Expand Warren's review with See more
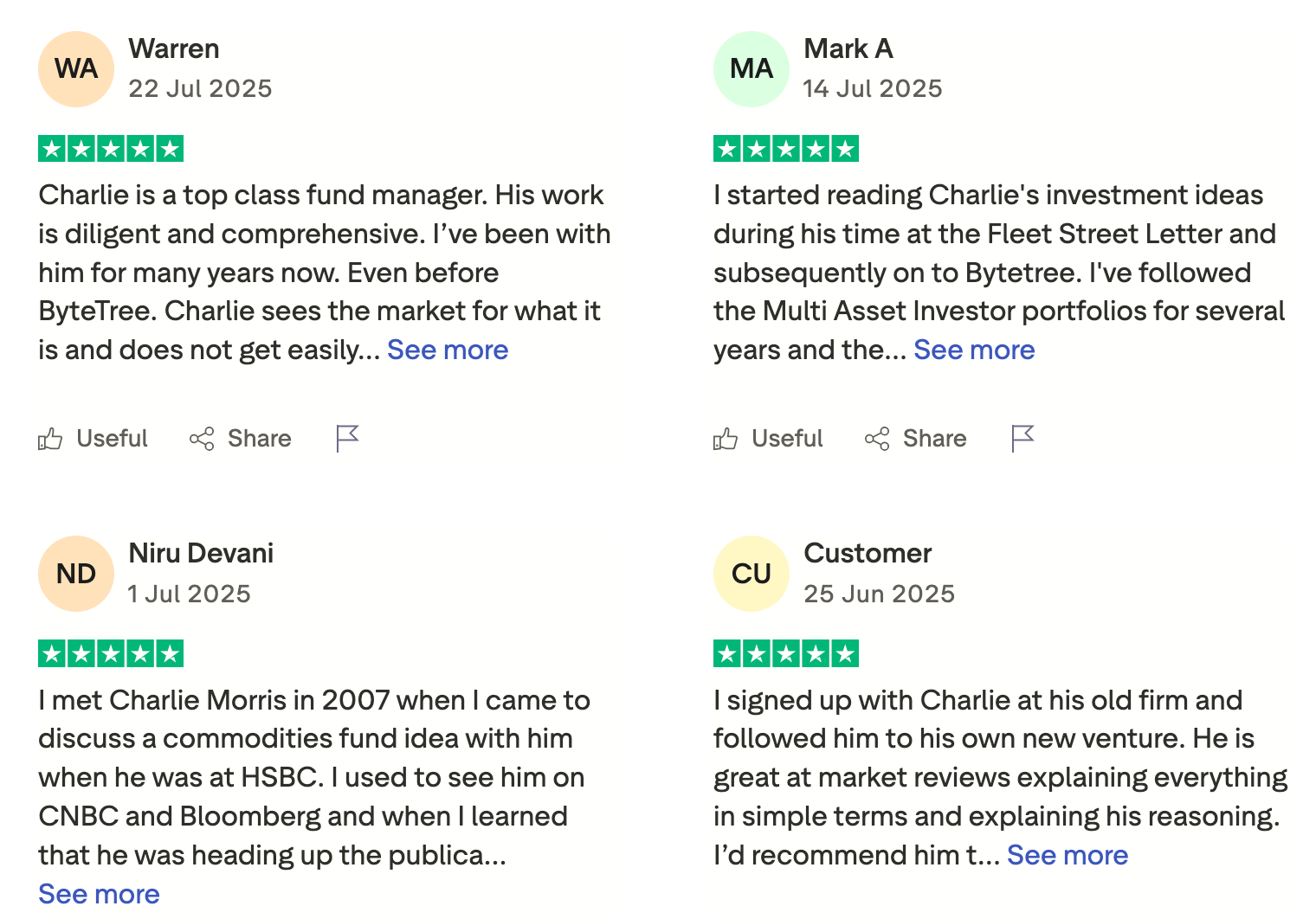The image size is (1316, 919). [x=448, y=350]
